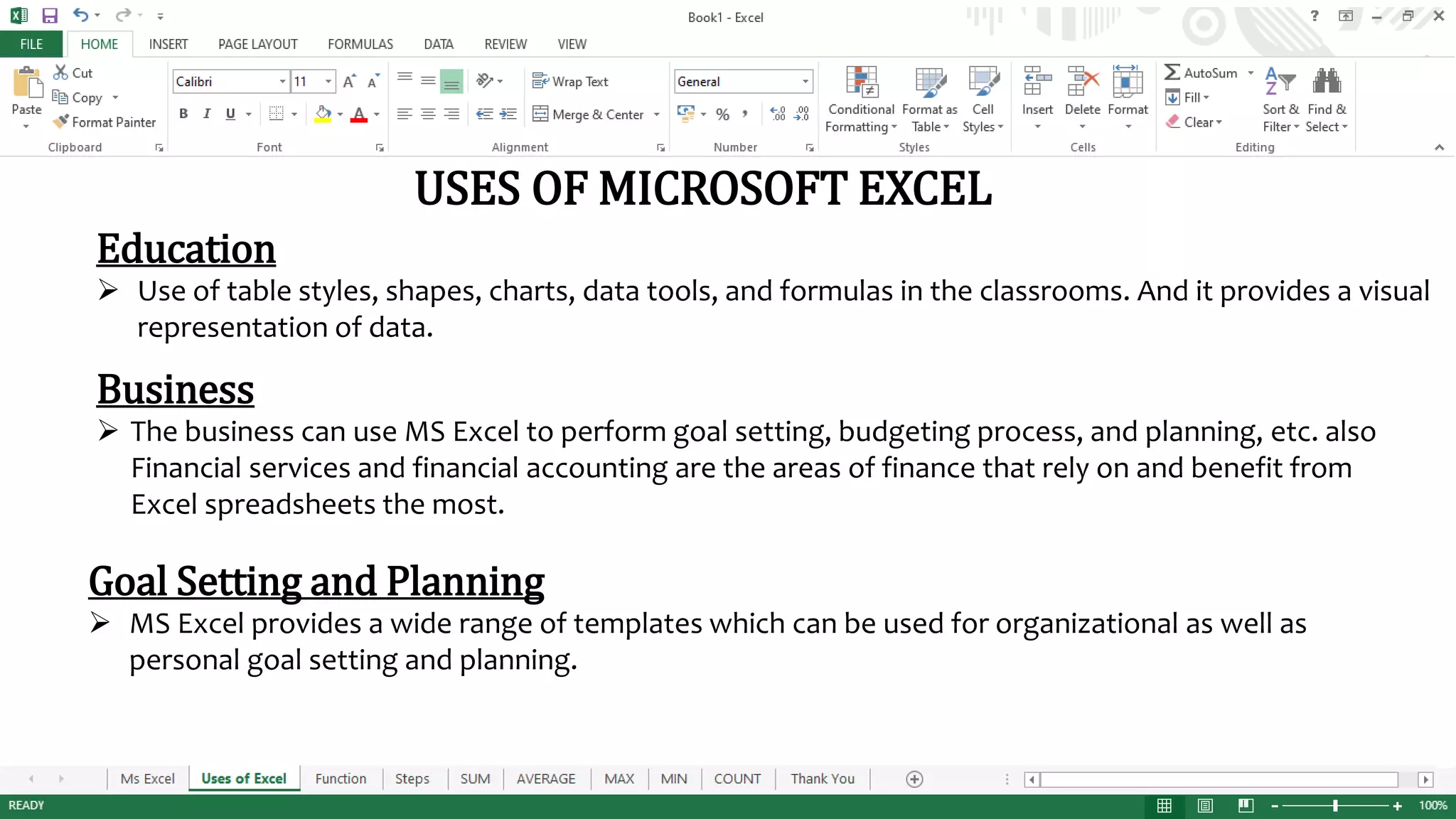The image size is (1456, 819).
Task: Click the Format cells button
Action: (1128, 98)
